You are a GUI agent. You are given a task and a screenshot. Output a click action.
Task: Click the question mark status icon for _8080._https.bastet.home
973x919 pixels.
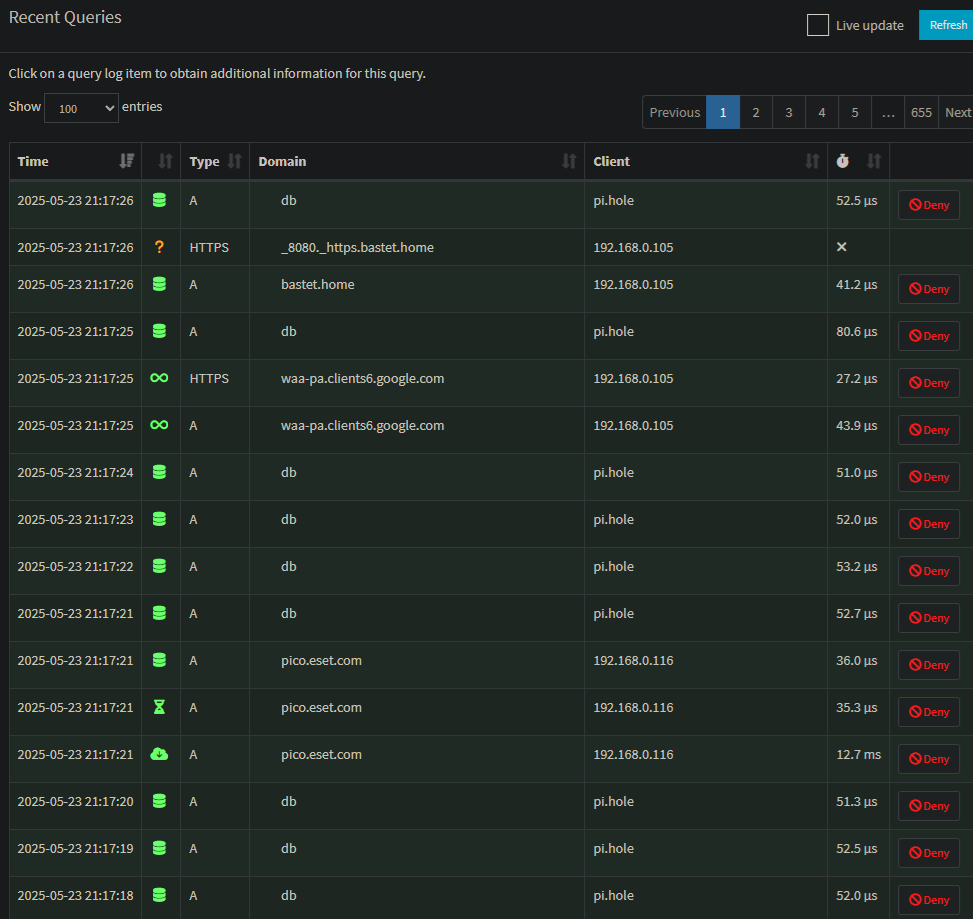(x=159, y=247)
